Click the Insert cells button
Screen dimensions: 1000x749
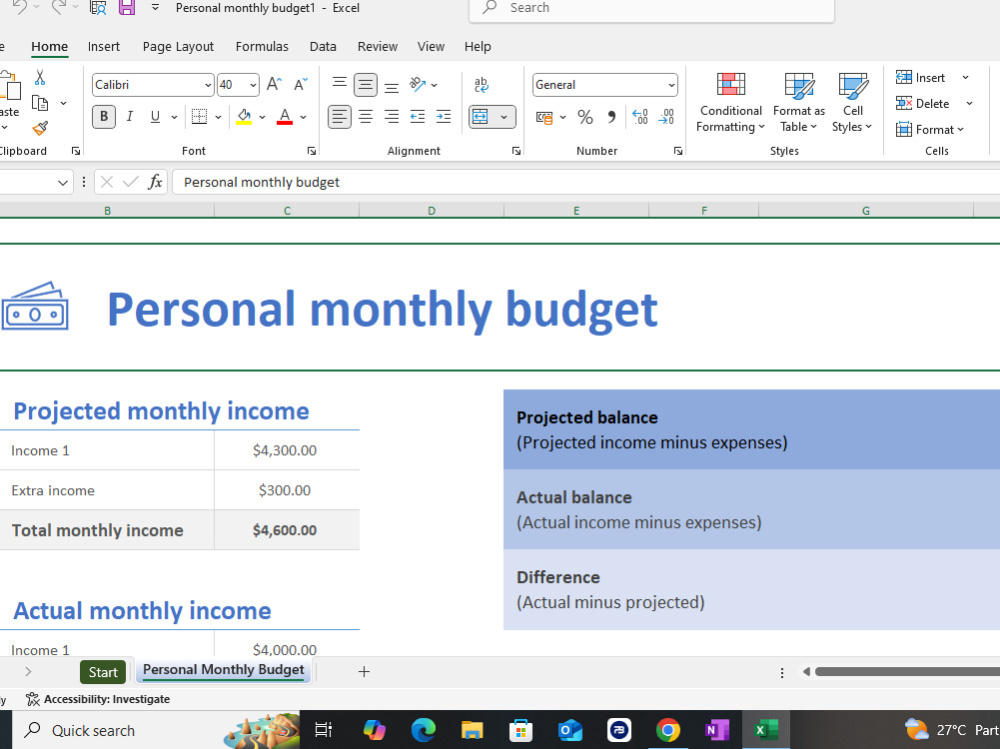click(x=920, y=78)
